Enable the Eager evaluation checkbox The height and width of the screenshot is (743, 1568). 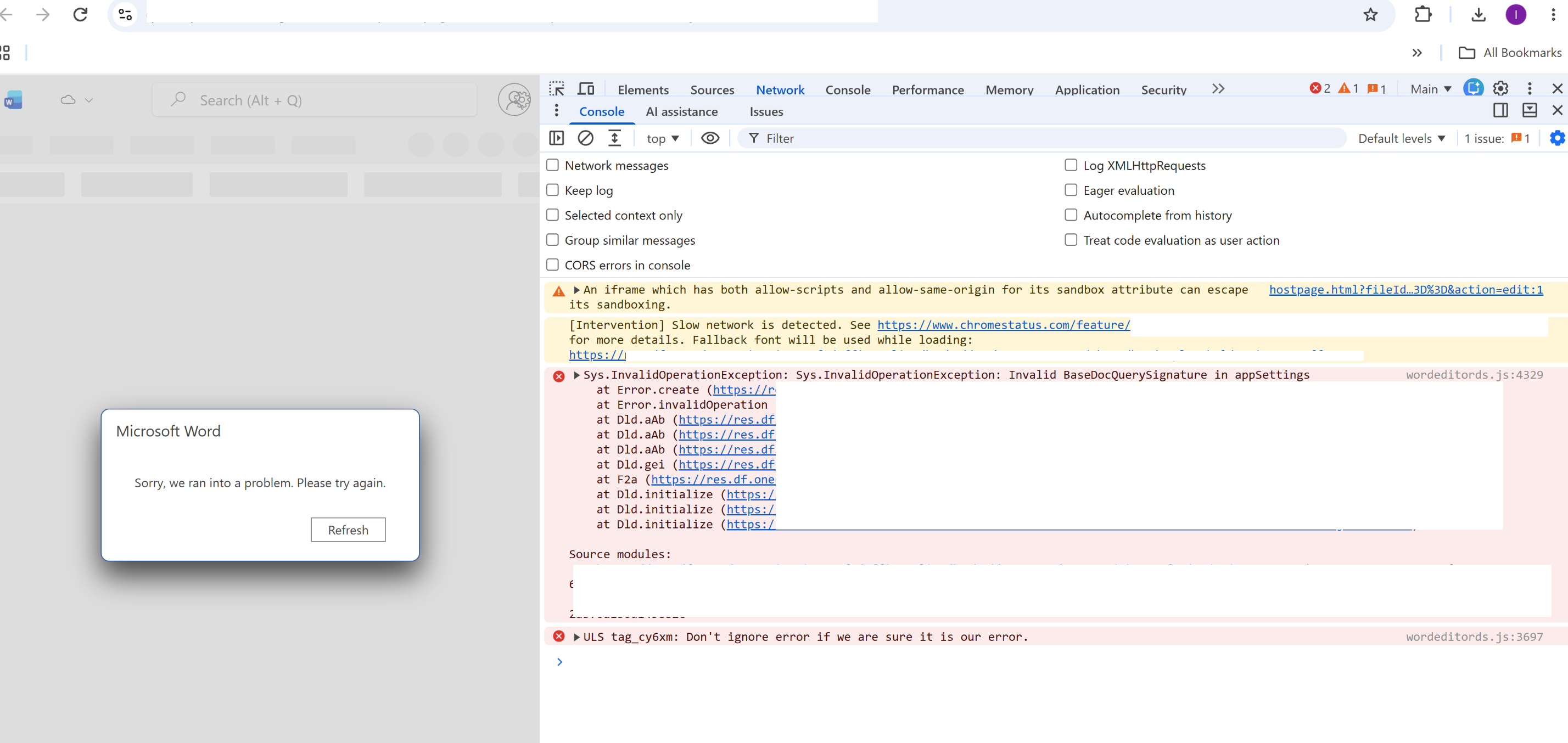tap(1071, 190)
